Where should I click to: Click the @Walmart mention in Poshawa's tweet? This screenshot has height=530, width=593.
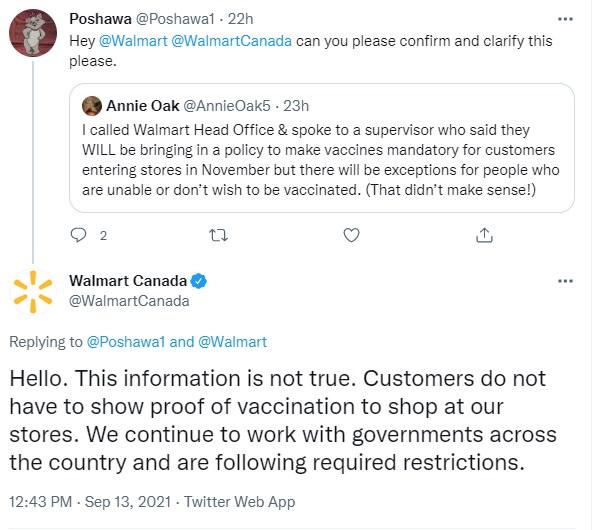tap(133, 41)
